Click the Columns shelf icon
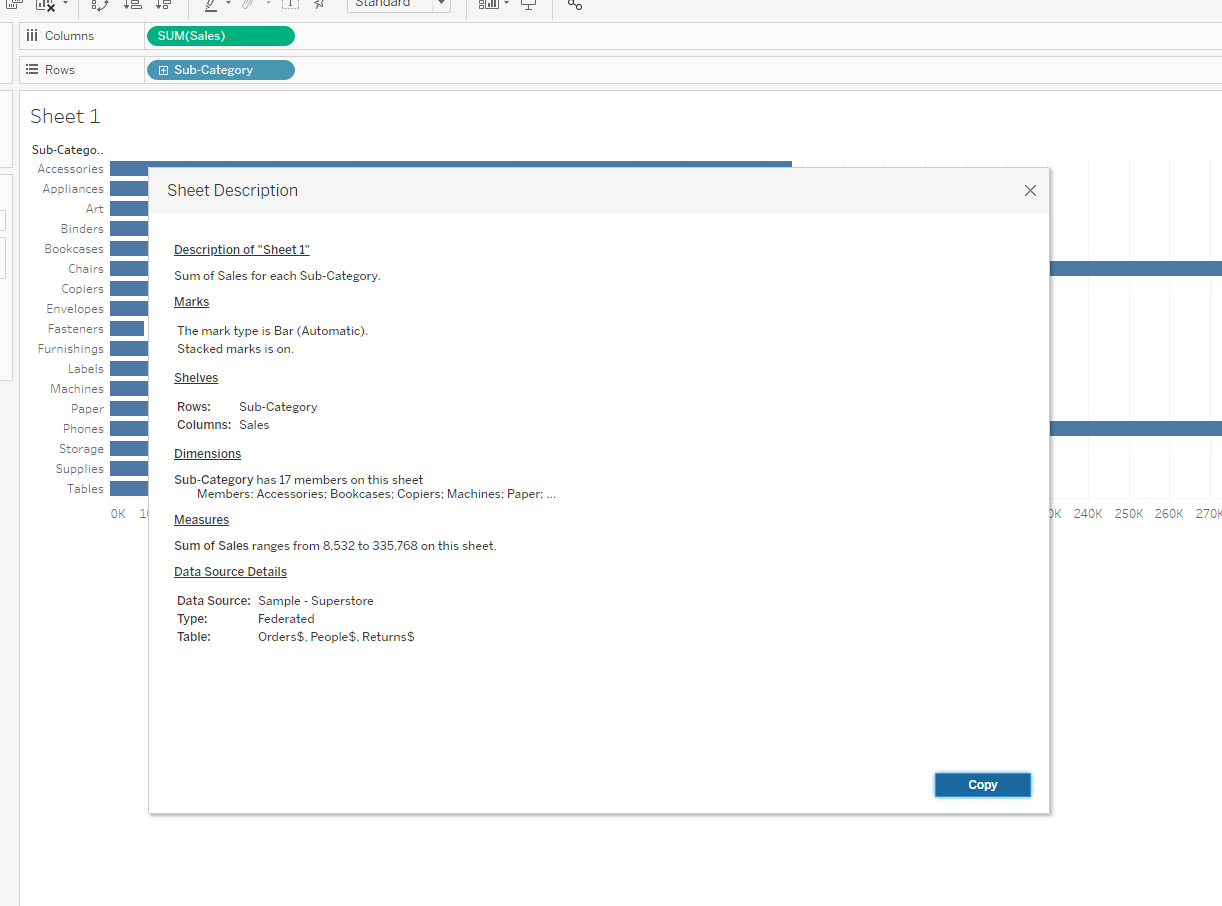This screenshot has width=1222, height=906. point(32,36)
